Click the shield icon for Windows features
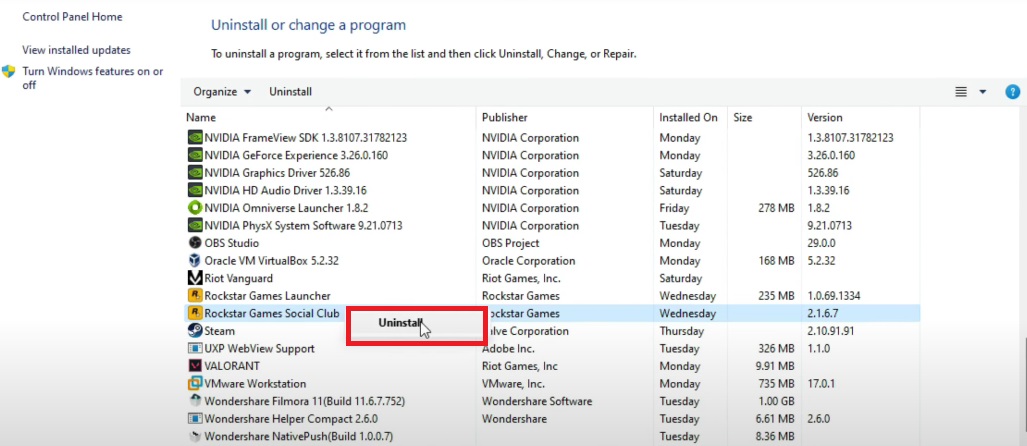The width and height of the screenshot is (1027, 446). click(9, 71)
